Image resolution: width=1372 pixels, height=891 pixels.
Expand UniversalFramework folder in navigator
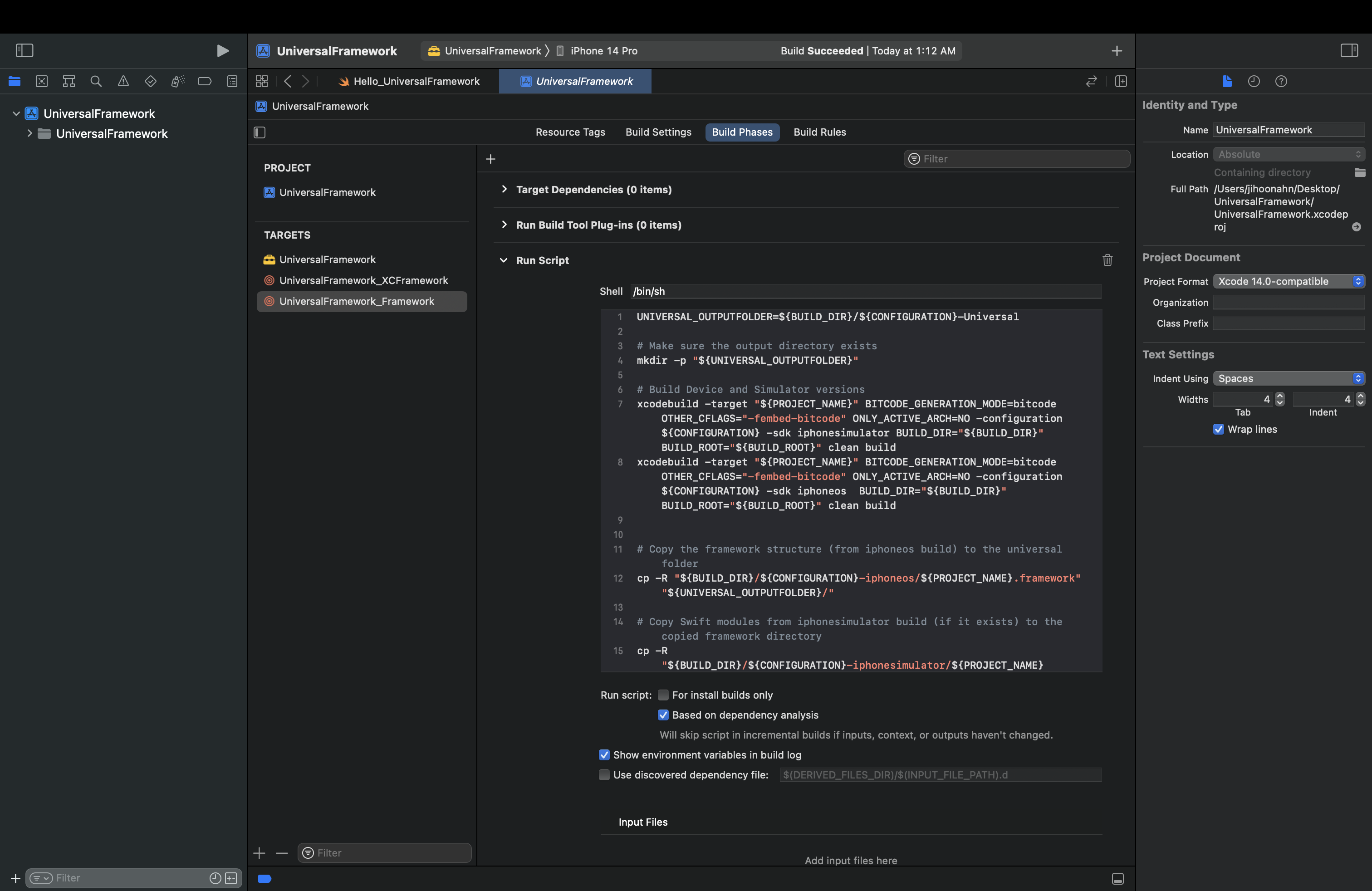point(29,134)
